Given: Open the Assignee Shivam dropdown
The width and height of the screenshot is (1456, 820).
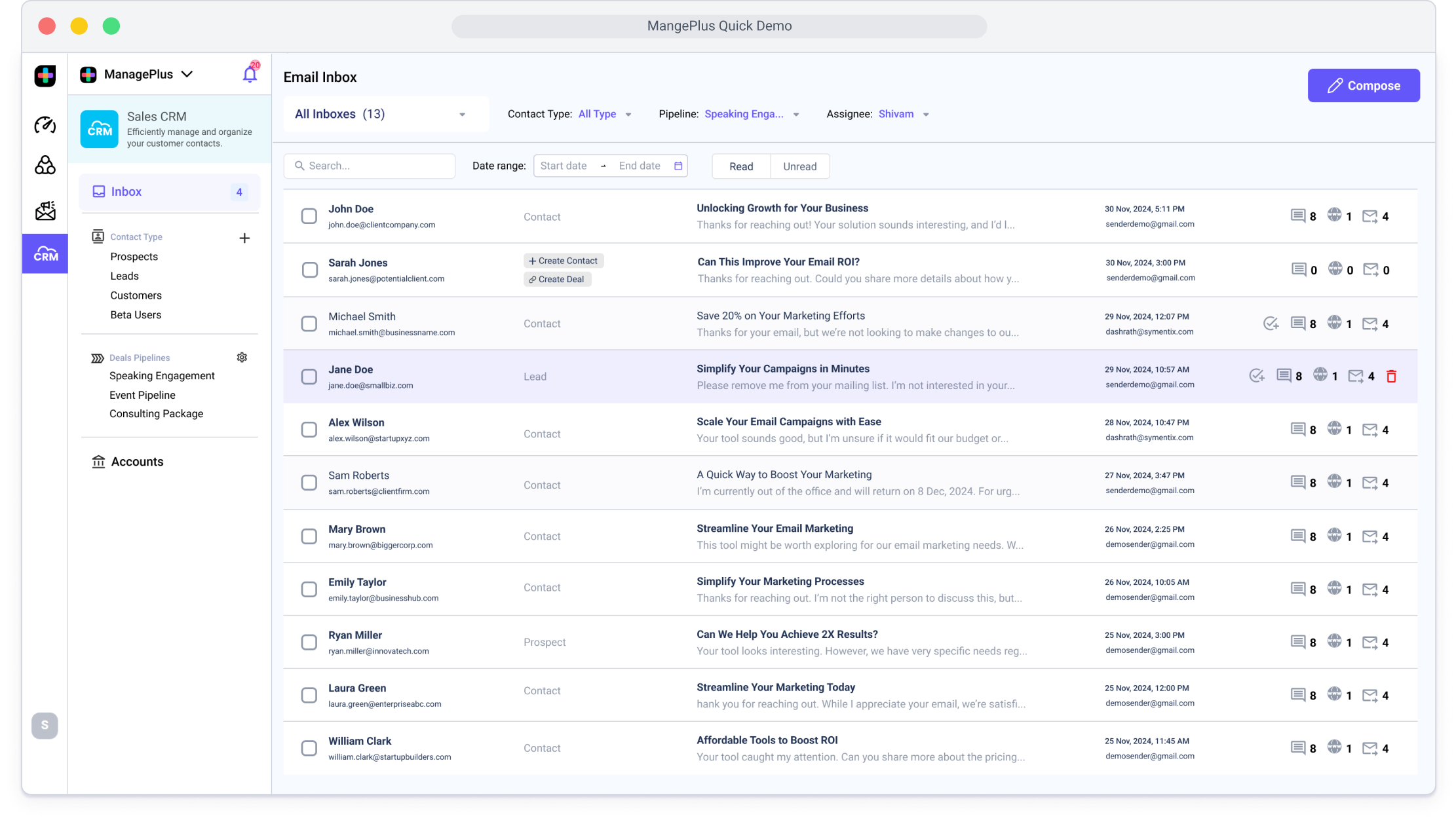Looking at the screenshot, I should coord(904,115).
